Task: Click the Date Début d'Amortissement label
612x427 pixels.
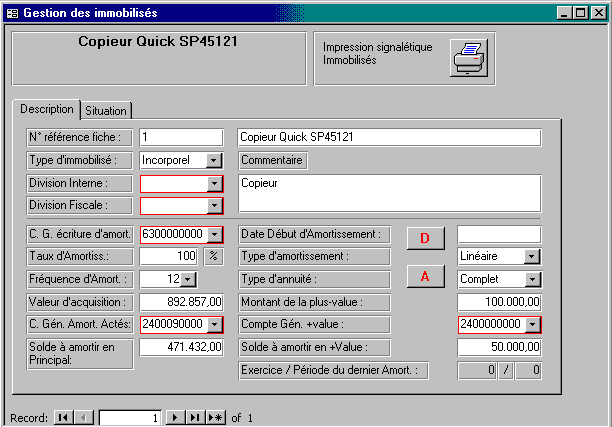Action: (x=315, y=235)
